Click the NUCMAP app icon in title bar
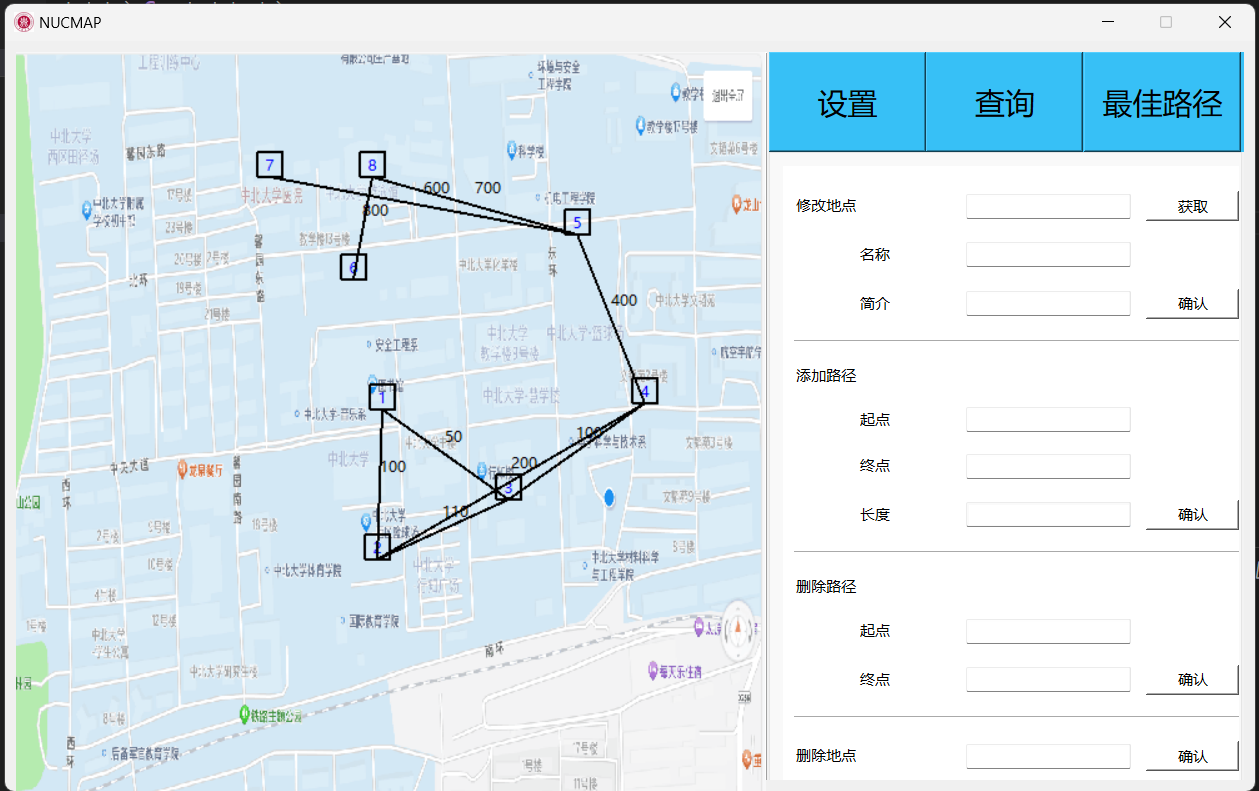This screenshot has height=791, width=1259. click(x=23, y=22)
